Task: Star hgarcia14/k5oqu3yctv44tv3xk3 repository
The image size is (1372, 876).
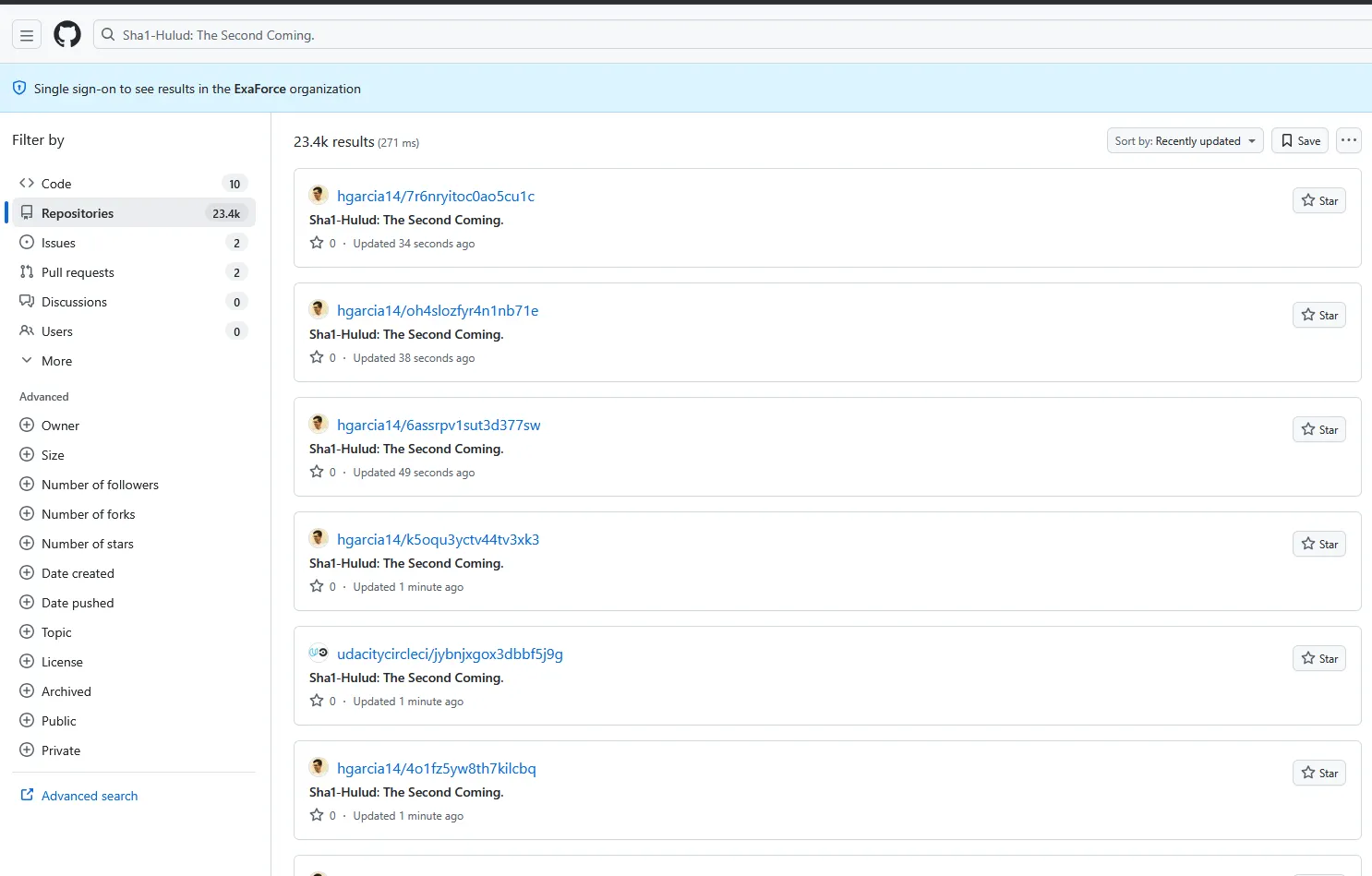Action: 1319,544
